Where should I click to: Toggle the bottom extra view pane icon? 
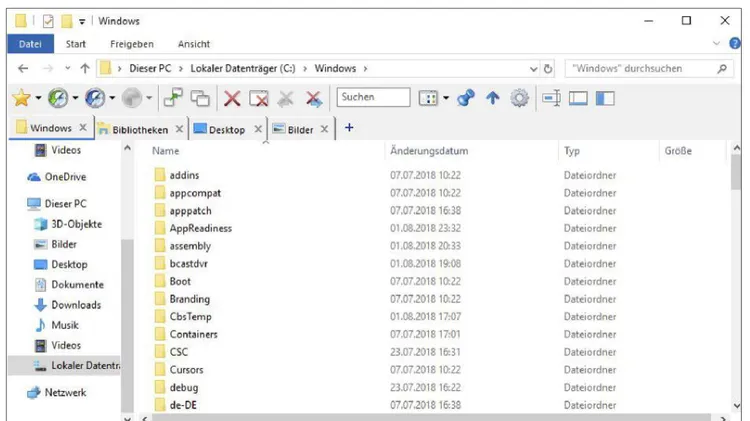[578, 98]
